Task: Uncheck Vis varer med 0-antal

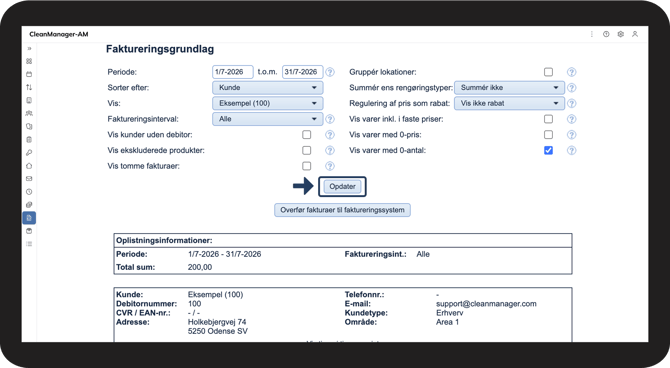Action: pyautogui.click(x=548, y=150)
